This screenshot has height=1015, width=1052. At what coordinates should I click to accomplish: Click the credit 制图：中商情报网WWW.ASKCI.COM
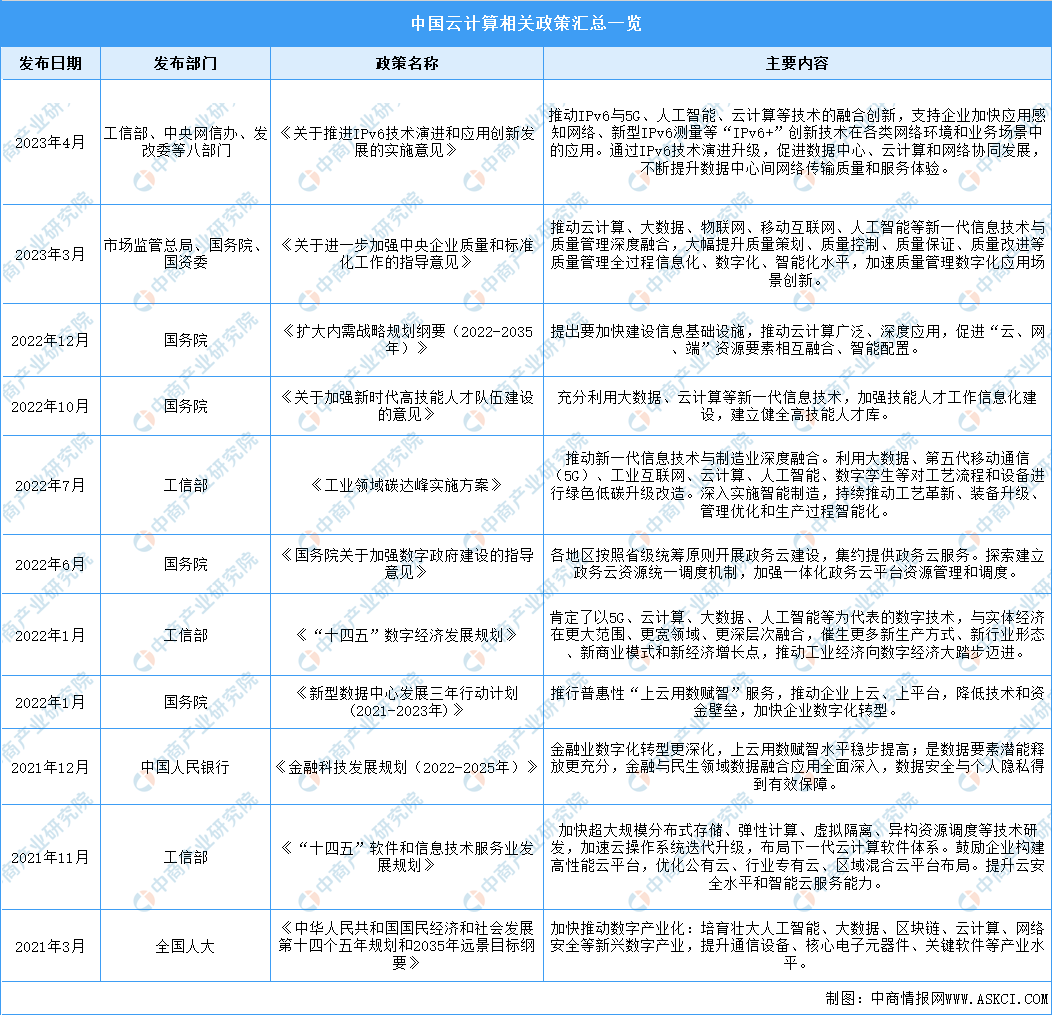coord(937,998)
